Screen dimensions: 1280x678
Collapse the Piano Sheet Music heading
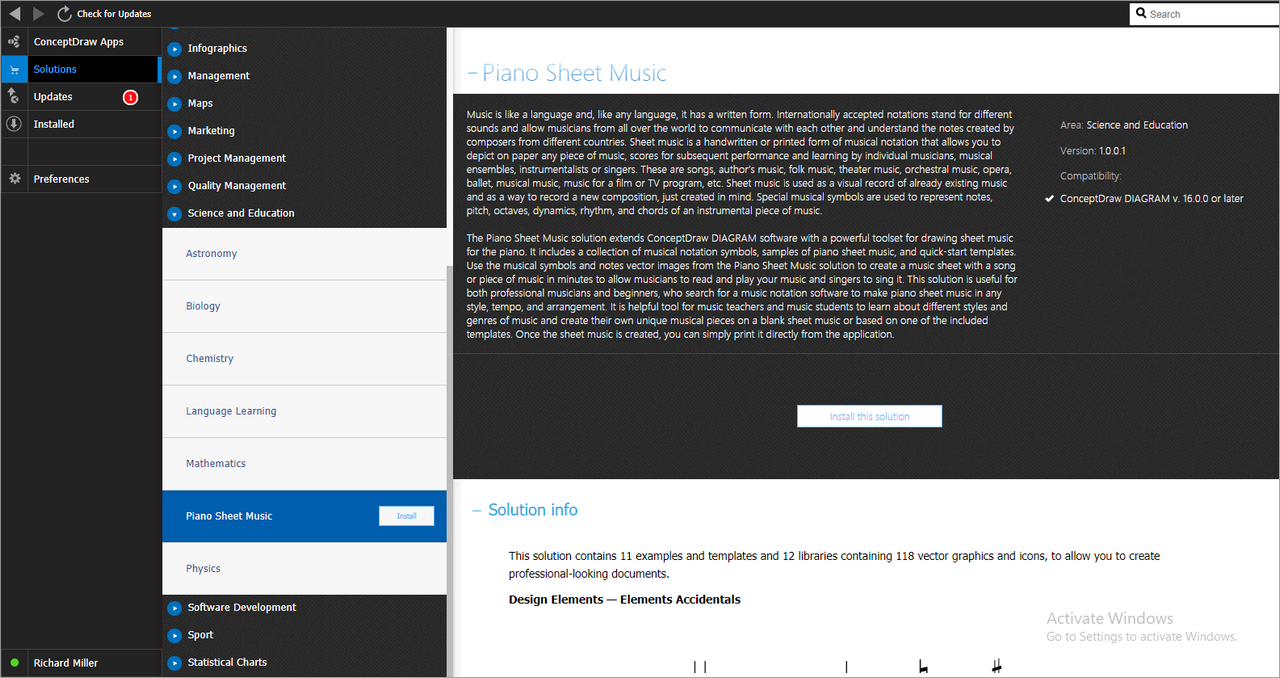[472, 73]
